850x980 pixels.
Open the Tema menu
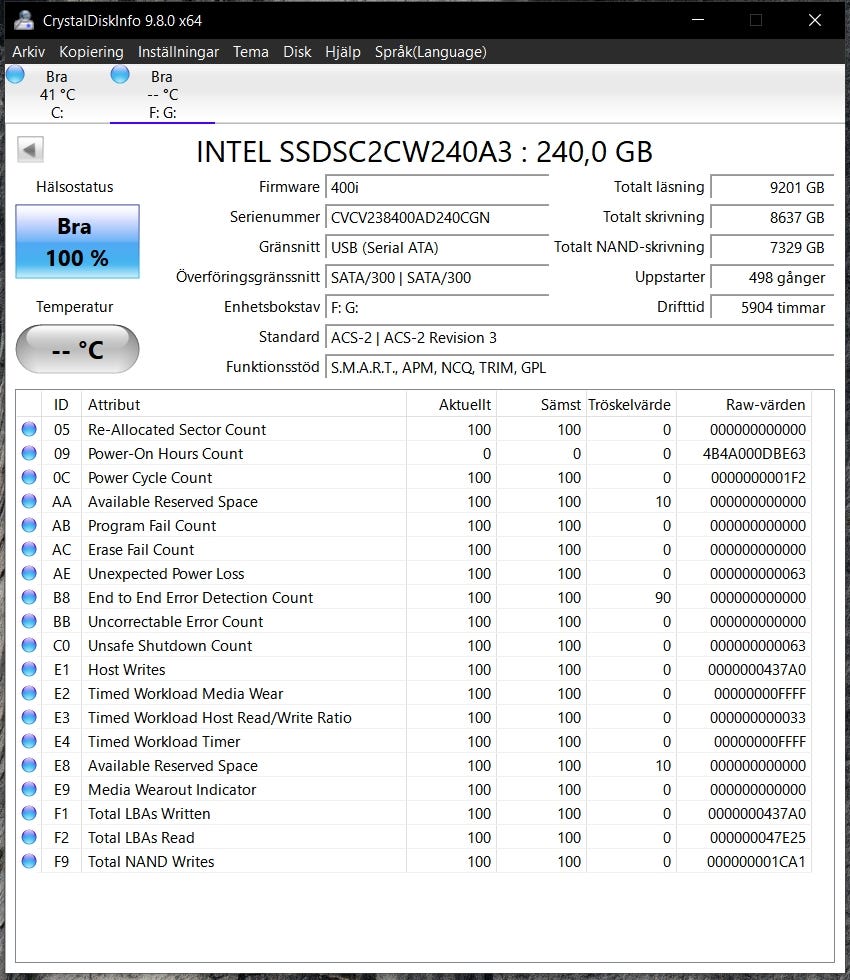pyautogui.click(x=251, y=52)
